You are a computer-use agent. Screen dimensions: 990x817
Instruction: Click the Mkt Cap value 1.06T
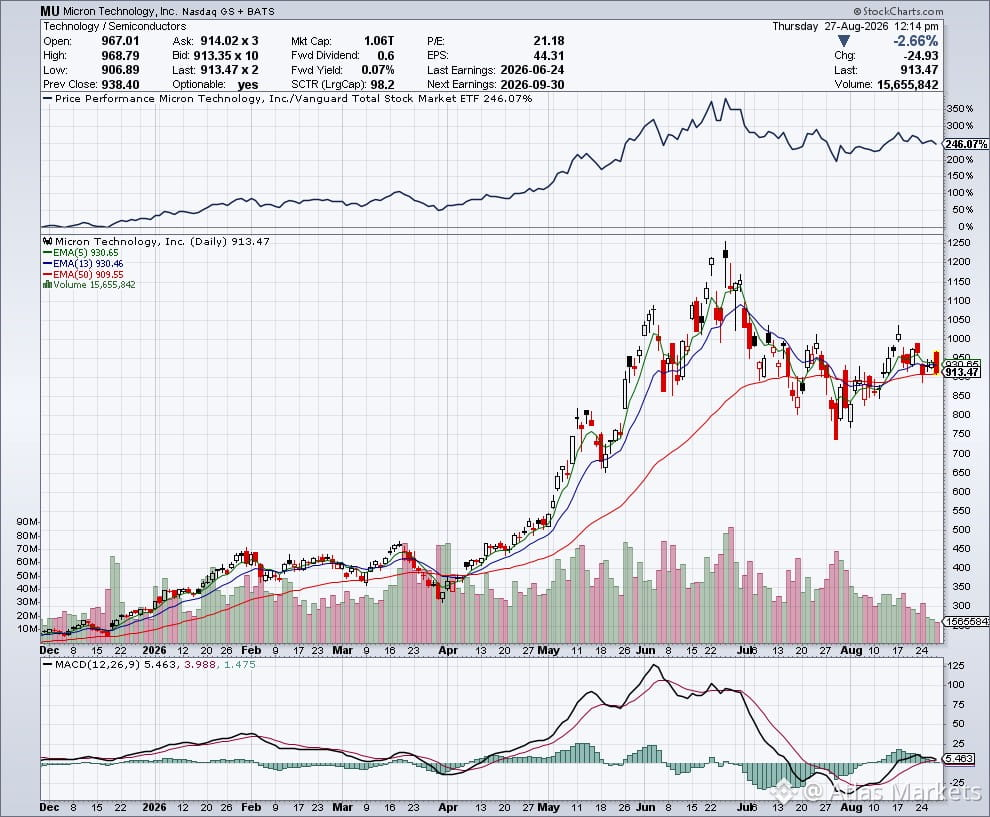coord(379,41)
